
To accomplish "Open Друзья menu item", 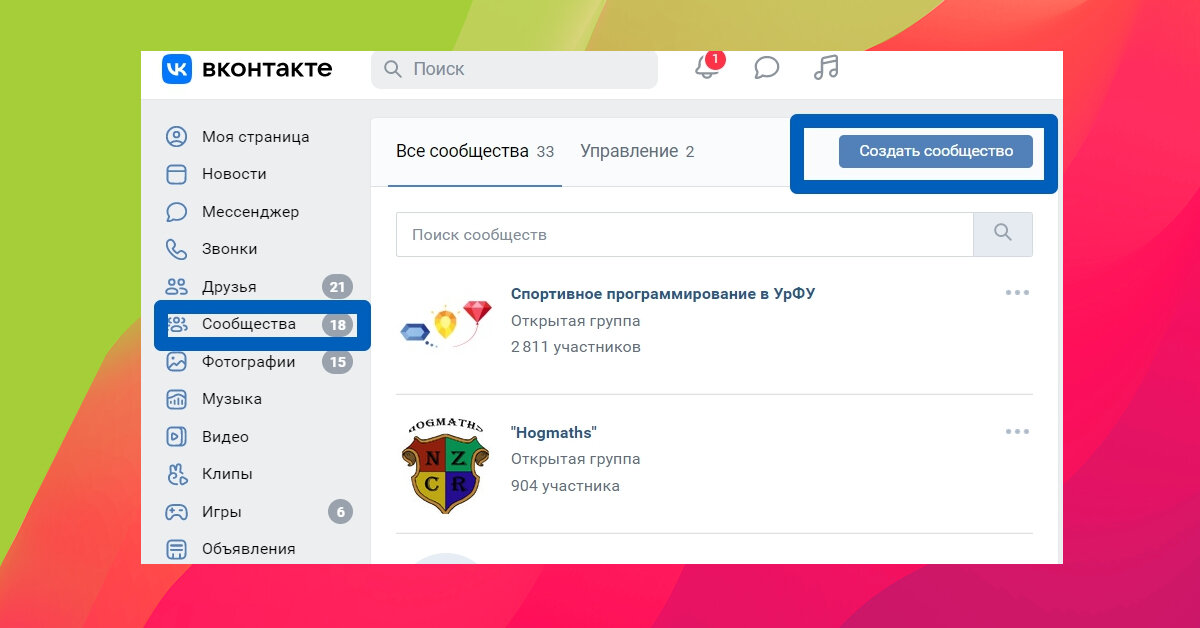I will click(229, 287).
